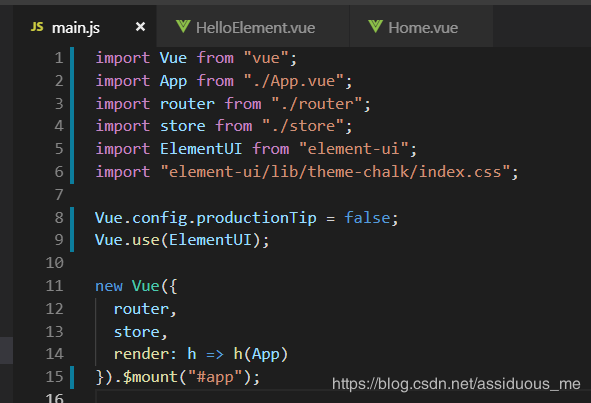The image size is (591, 403).
Task: Place cursor on productionTip in line 8
Action: [x=257, y=218]
